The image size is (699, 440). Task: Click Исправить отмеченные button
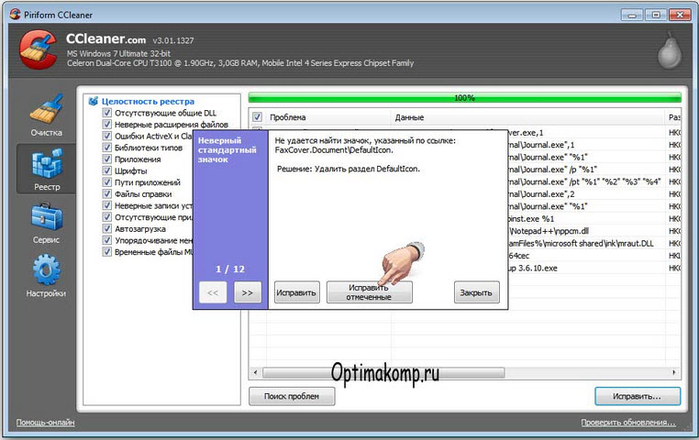[369, 292]
